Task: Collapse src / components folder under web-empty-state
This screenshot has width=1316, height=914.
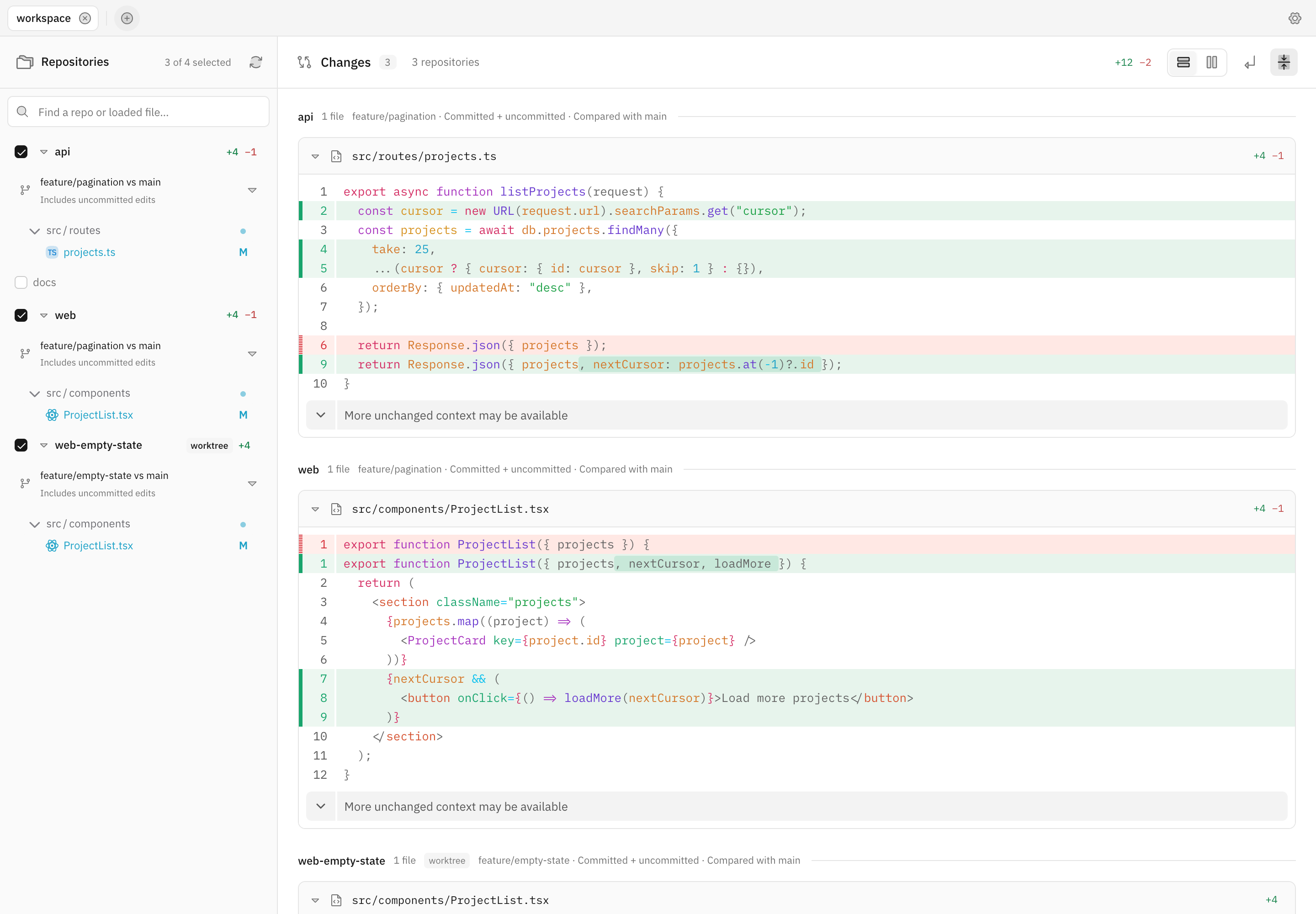Action: click(34, 524)
